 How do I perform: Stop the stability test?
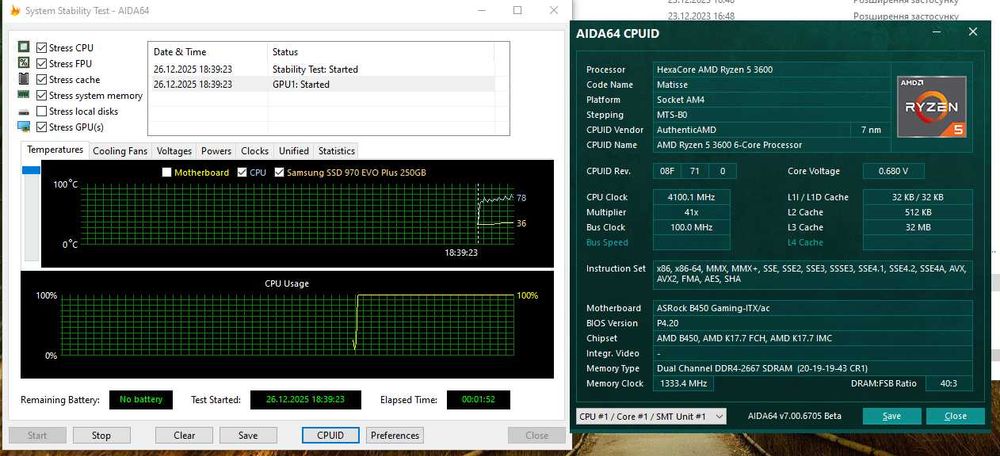[101, 436]
